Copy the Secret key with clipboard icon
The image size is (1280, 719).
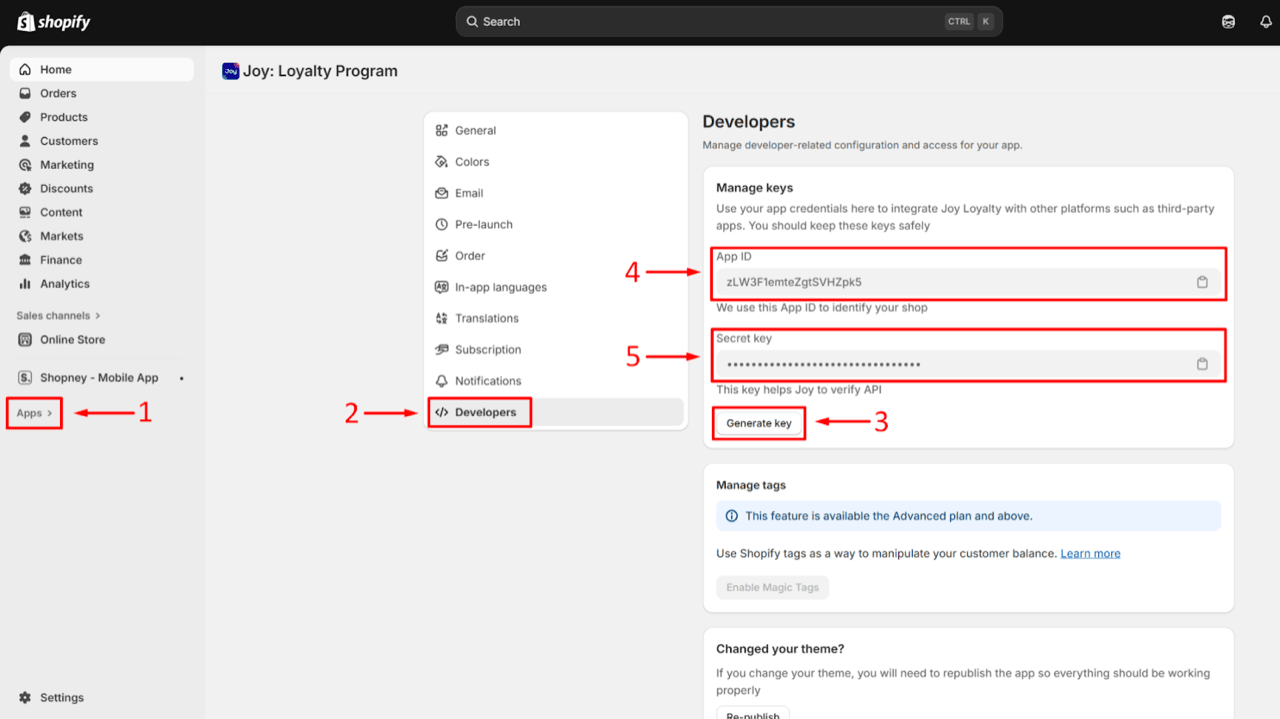[x=1202, y=364]
